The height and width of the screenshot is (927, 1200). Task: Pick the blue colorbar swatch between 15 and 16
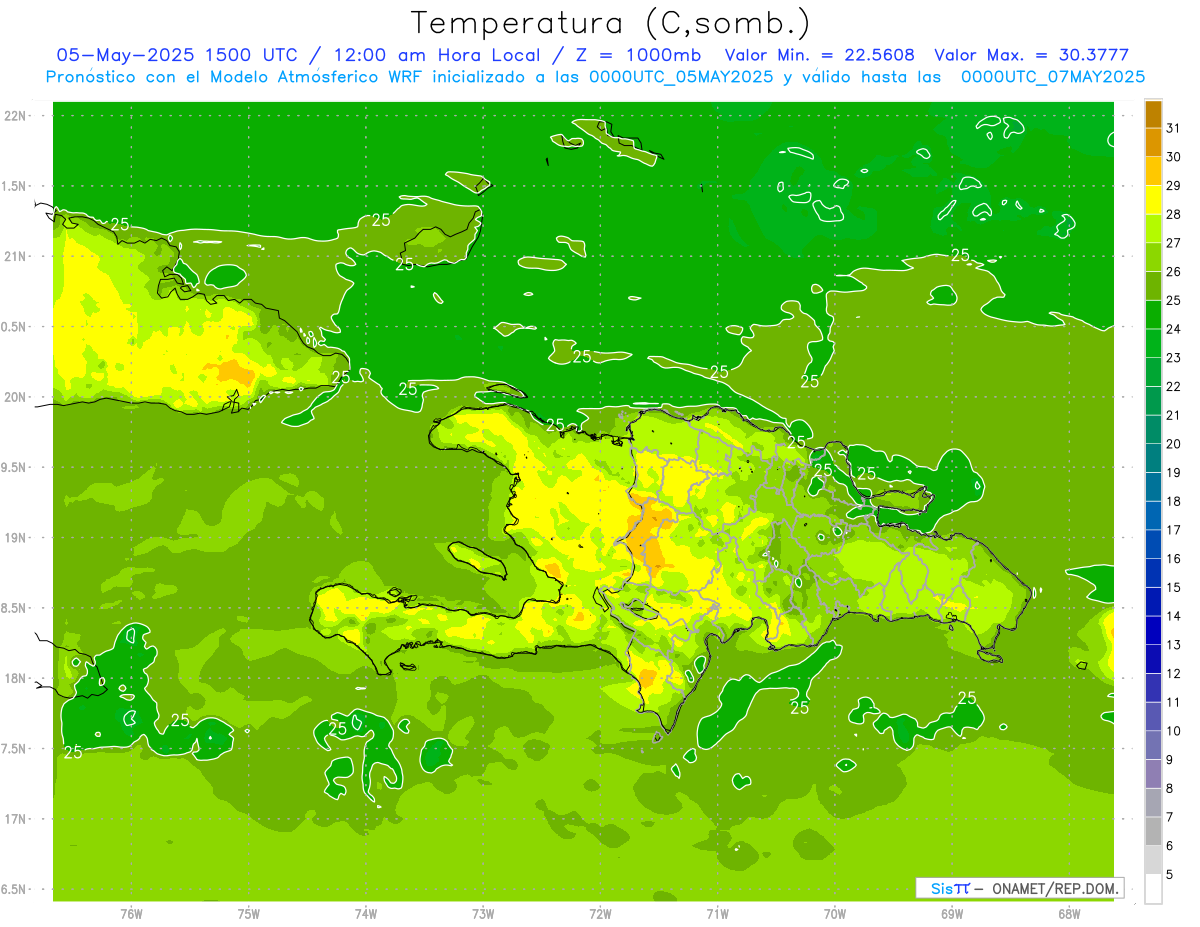click(x=1154, y=573)
